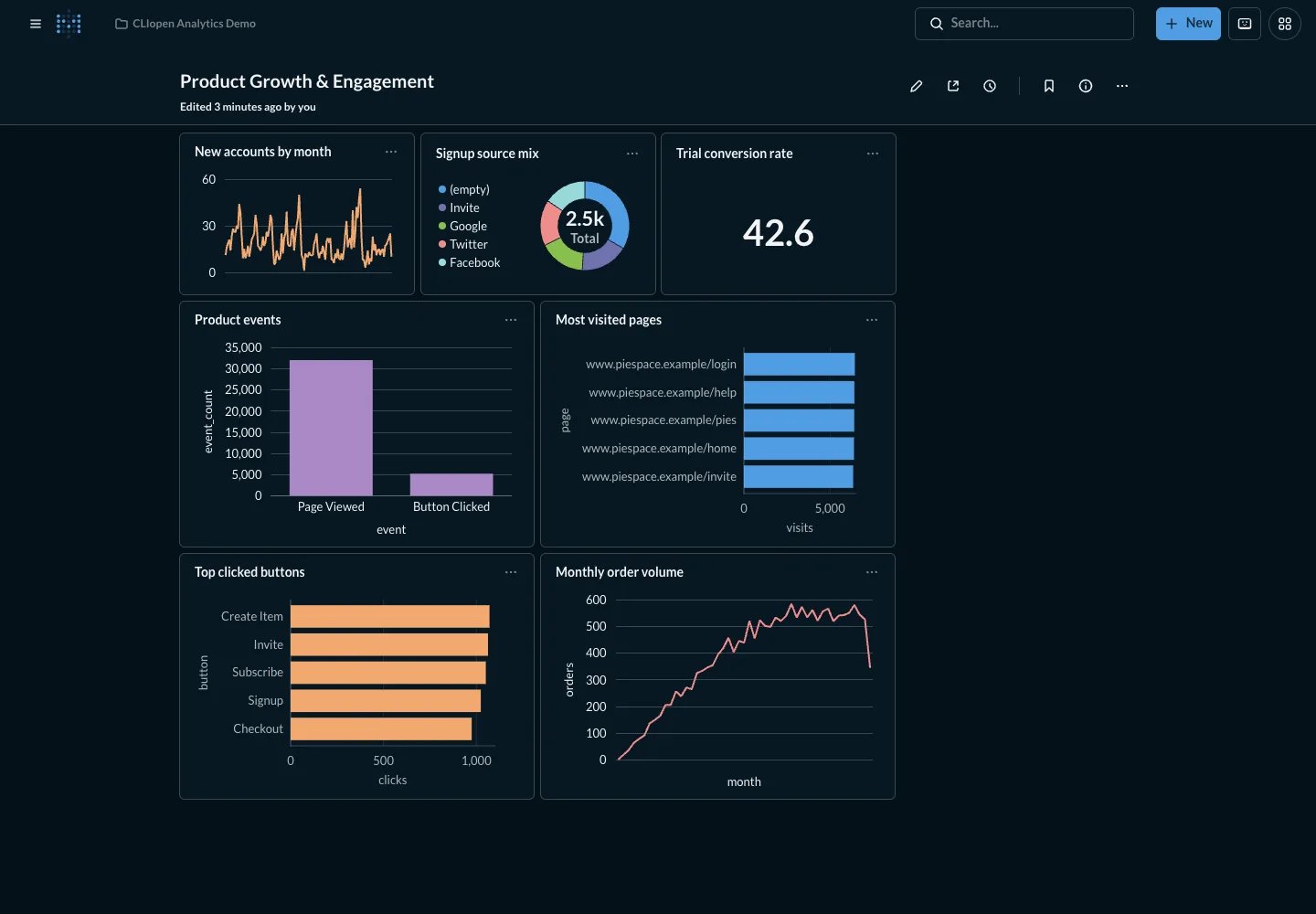
Task: Open Product events card menu
Action: (511, 320)
